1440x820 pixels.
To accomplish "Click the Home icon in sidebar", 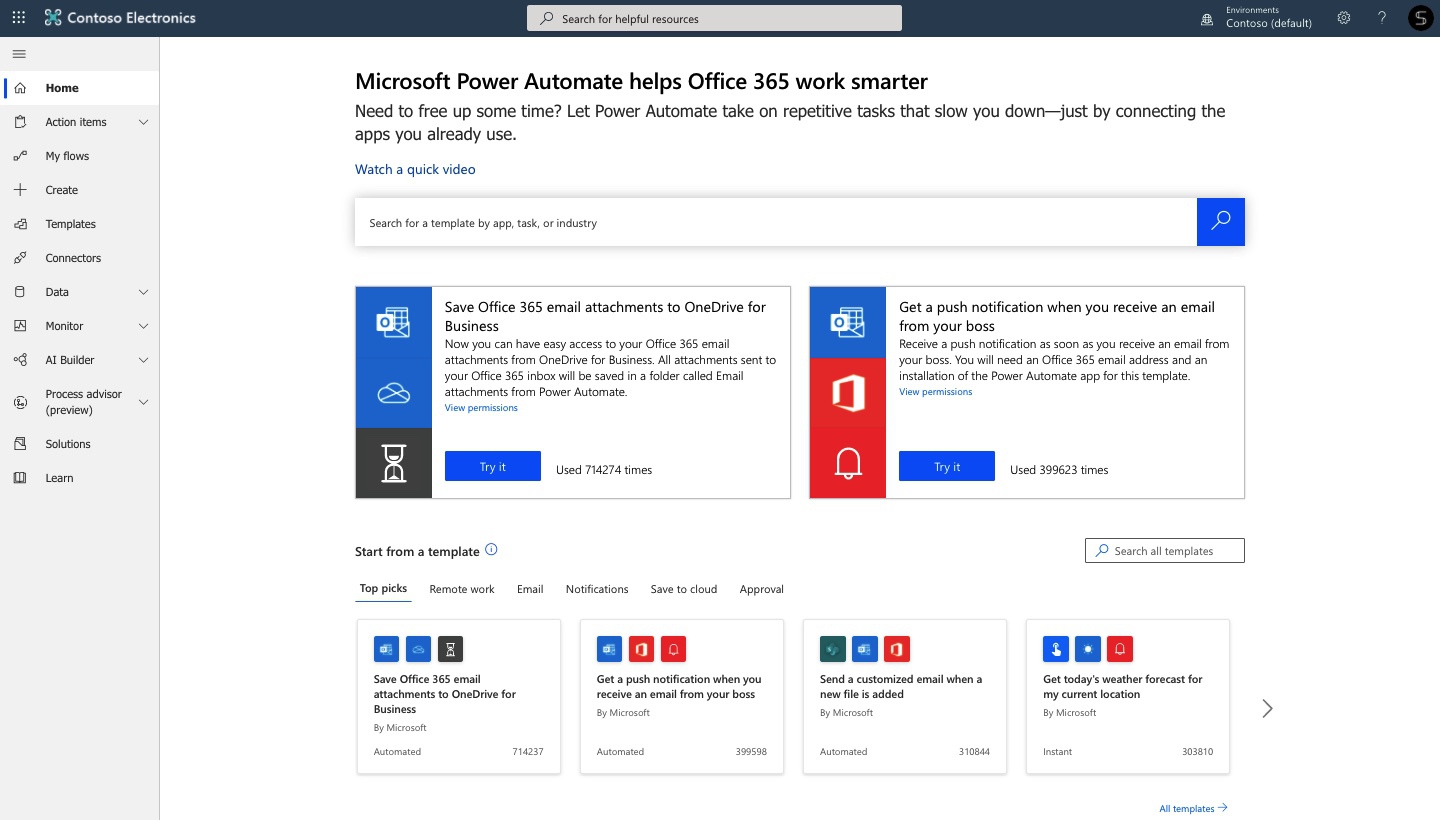I will pyautogui.click(x=20, y=88).
